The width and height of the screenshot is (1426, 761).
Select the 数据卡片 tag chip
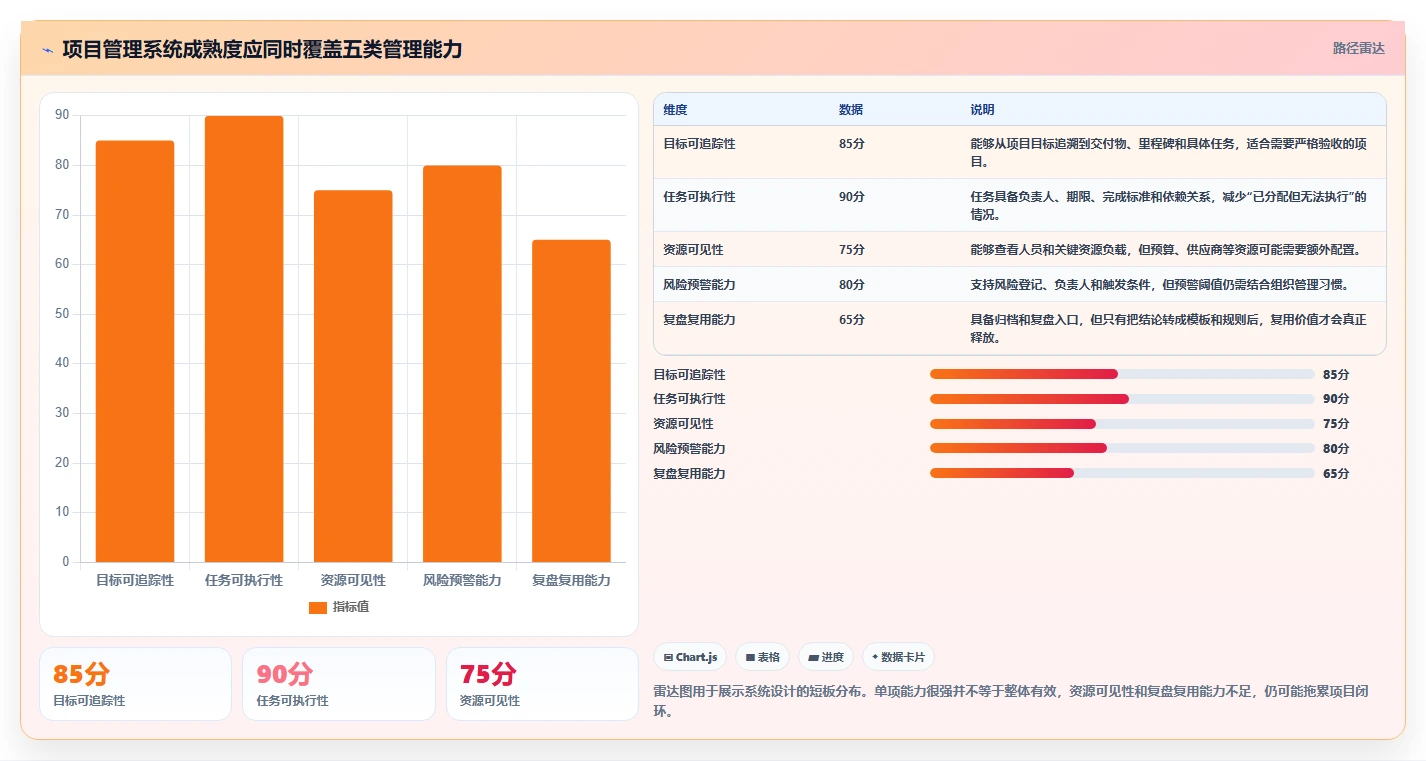898,657
